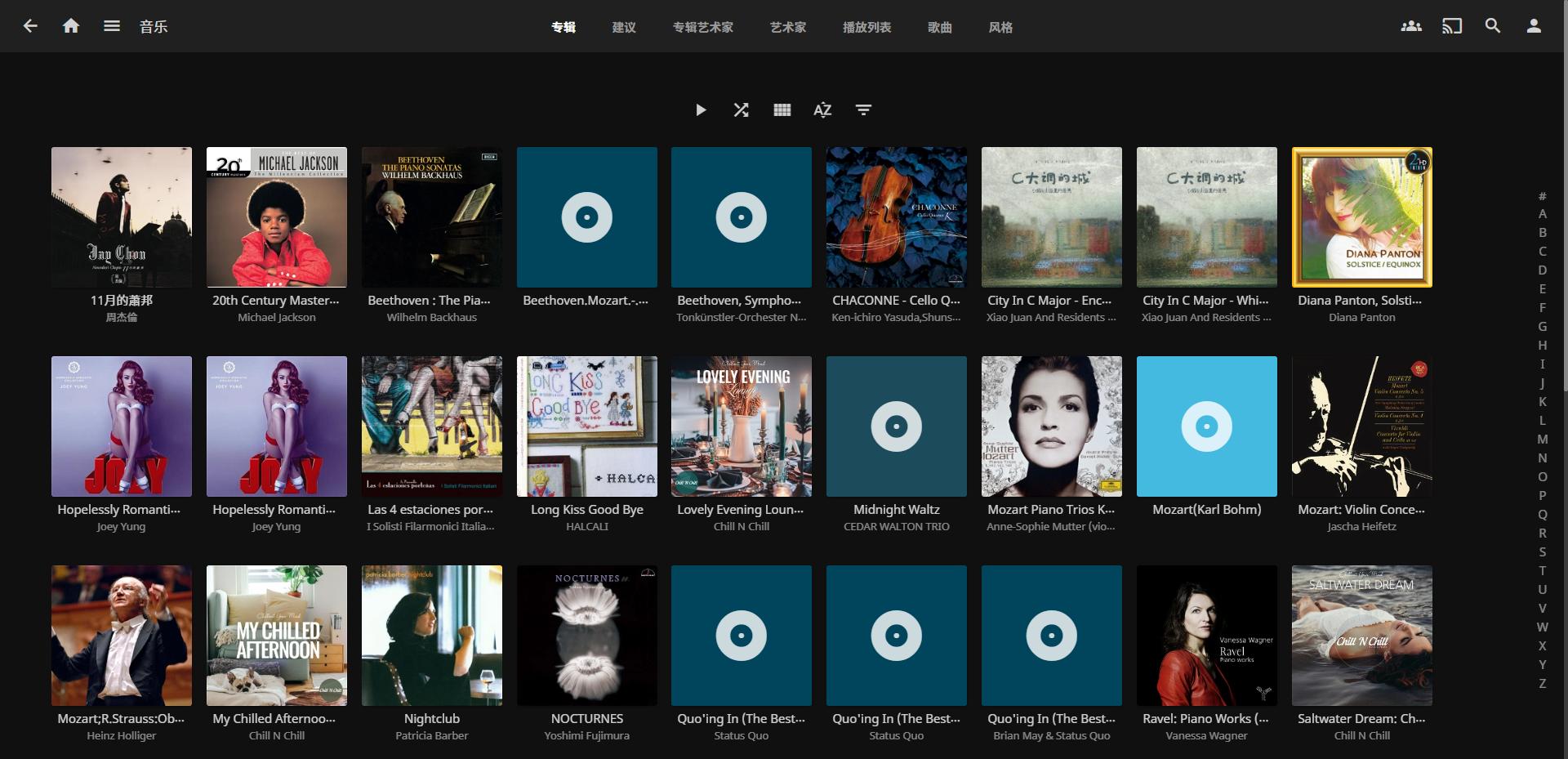Click the Jascha Heifetz artist link

tap(1362, 527)
